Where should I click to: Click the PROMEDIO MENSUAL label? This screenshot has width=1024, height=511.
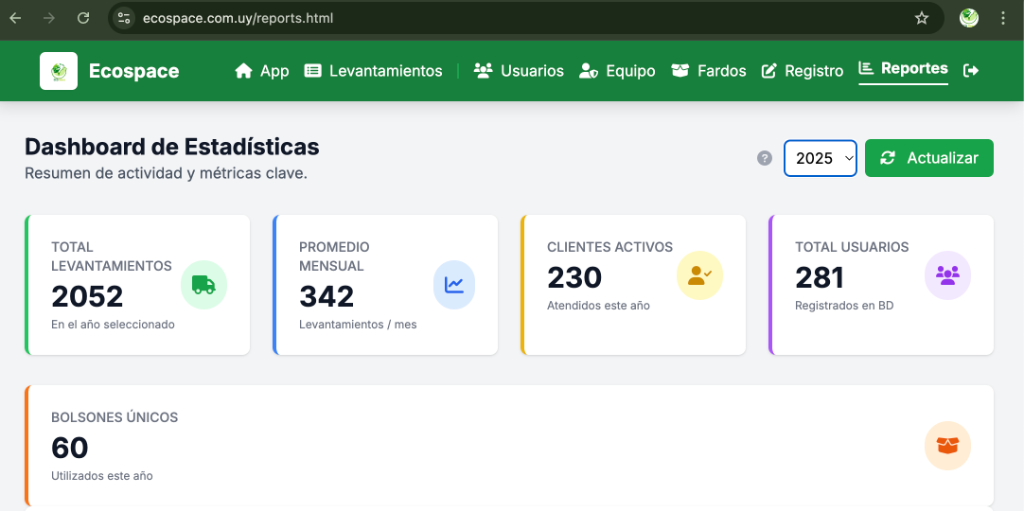click(x=334, y=256)
